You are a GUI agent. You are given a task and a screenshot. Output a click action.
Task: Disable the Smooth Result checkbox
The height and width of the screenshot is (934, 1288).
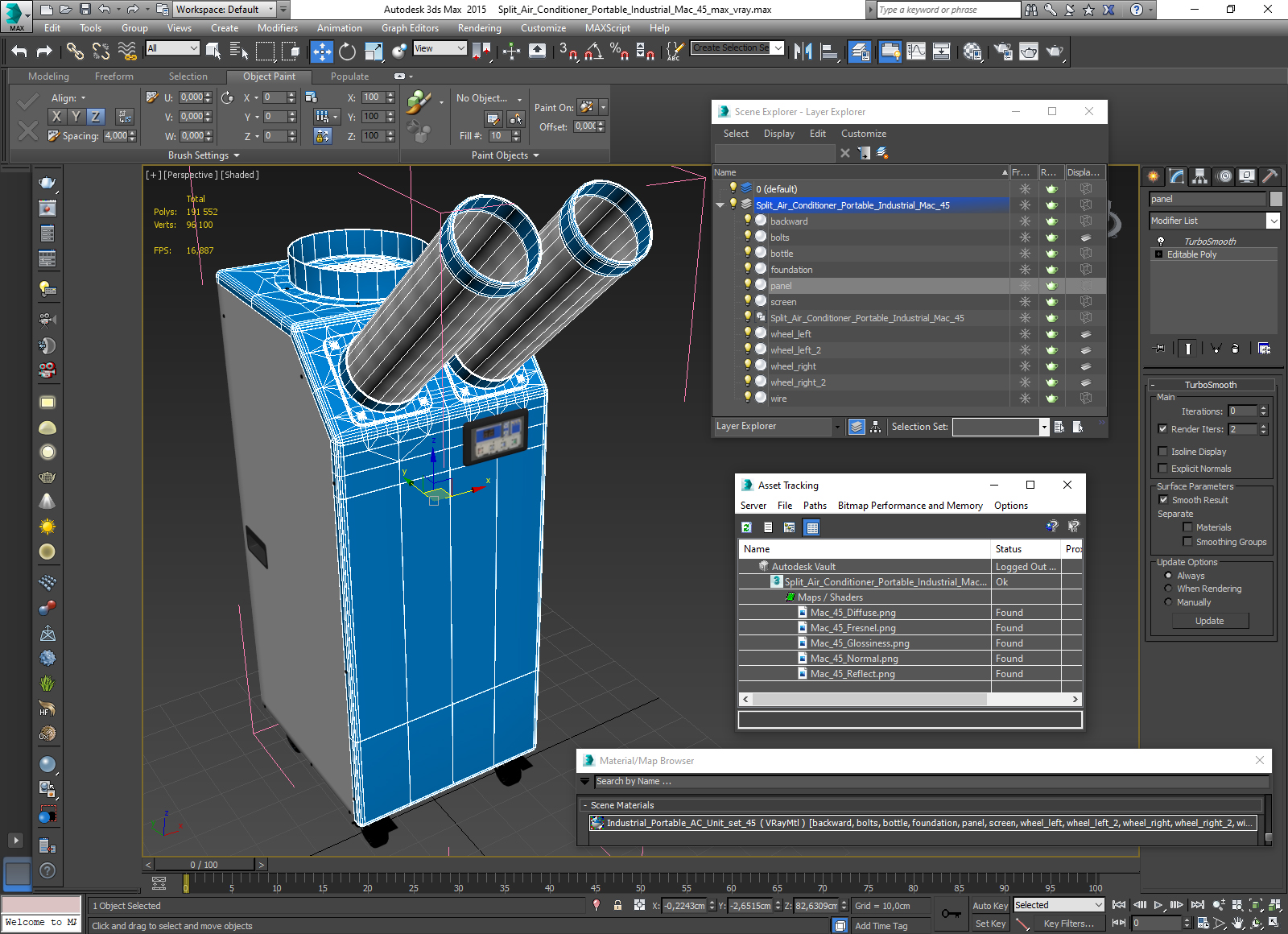point(1162,500)
